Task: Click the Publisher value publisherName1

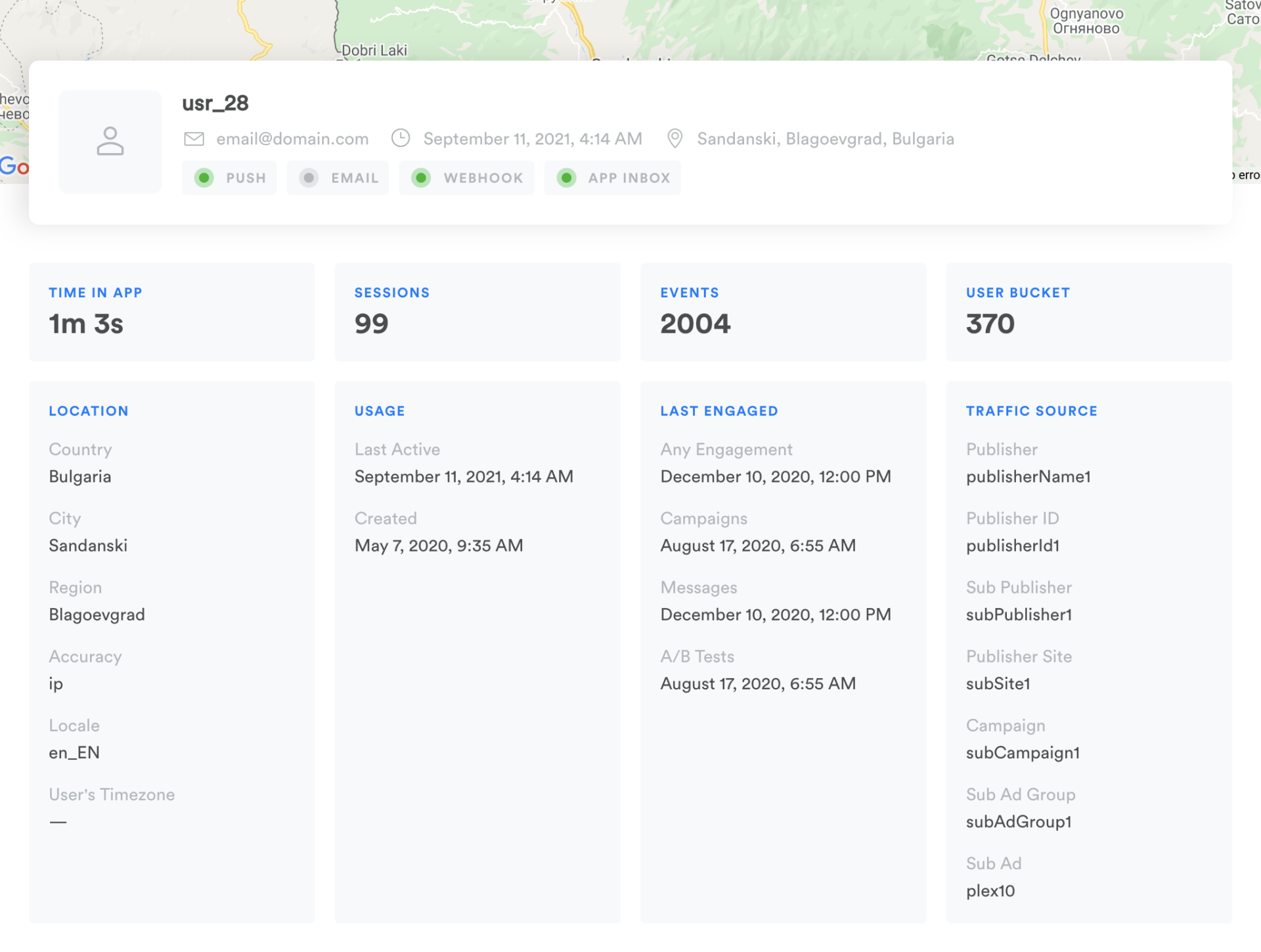Action: click(1029, 477)
